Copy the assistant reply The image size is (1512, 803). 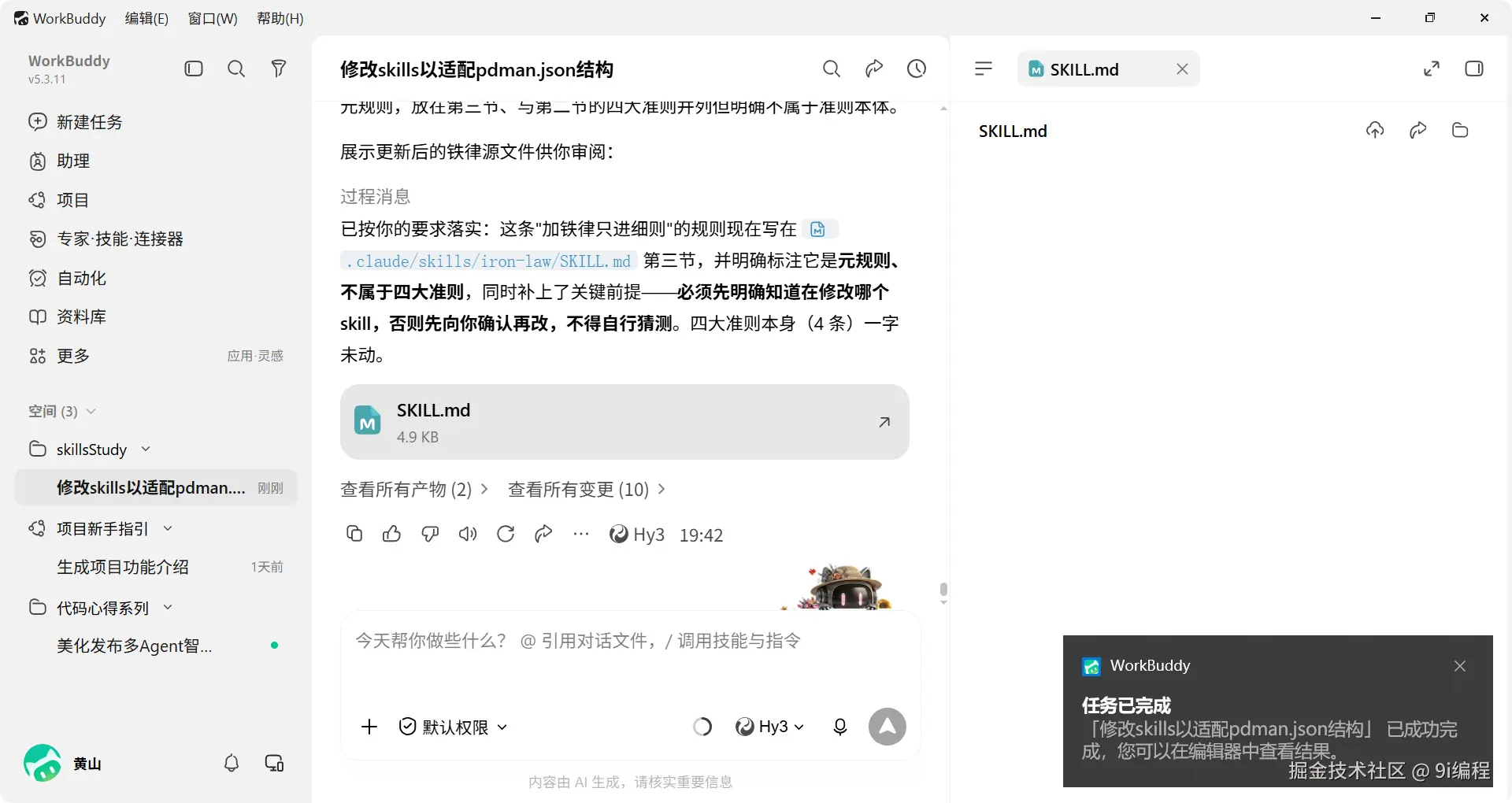(354, 534)
